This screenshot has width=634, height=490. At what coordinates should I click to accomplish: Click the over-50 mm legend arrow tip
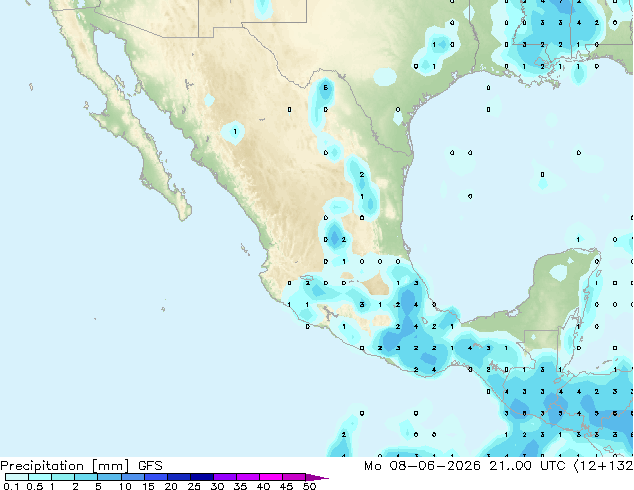(317, 477)
